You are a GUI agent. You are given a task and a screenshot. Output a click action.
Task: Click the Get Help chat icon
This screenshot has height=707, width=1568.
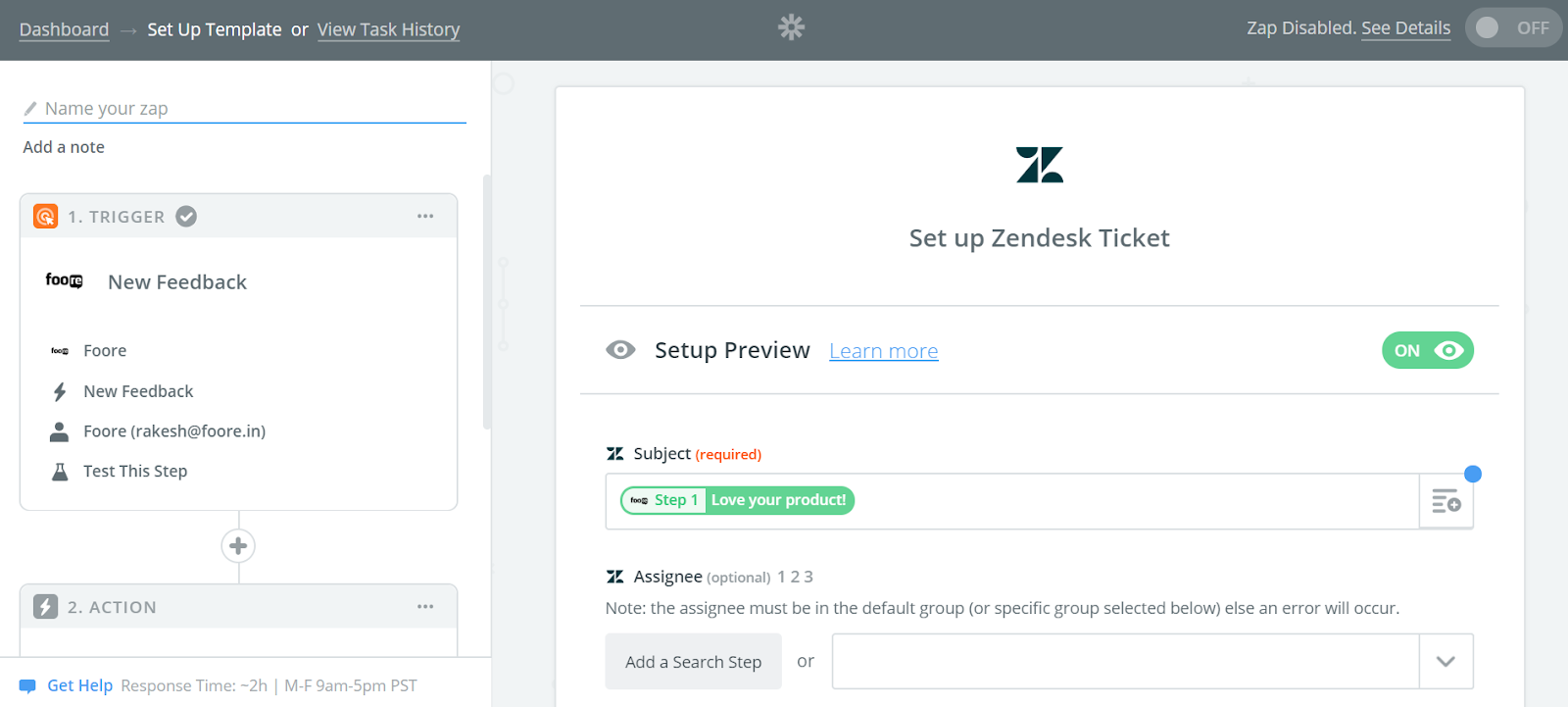[x=27, y=686]
